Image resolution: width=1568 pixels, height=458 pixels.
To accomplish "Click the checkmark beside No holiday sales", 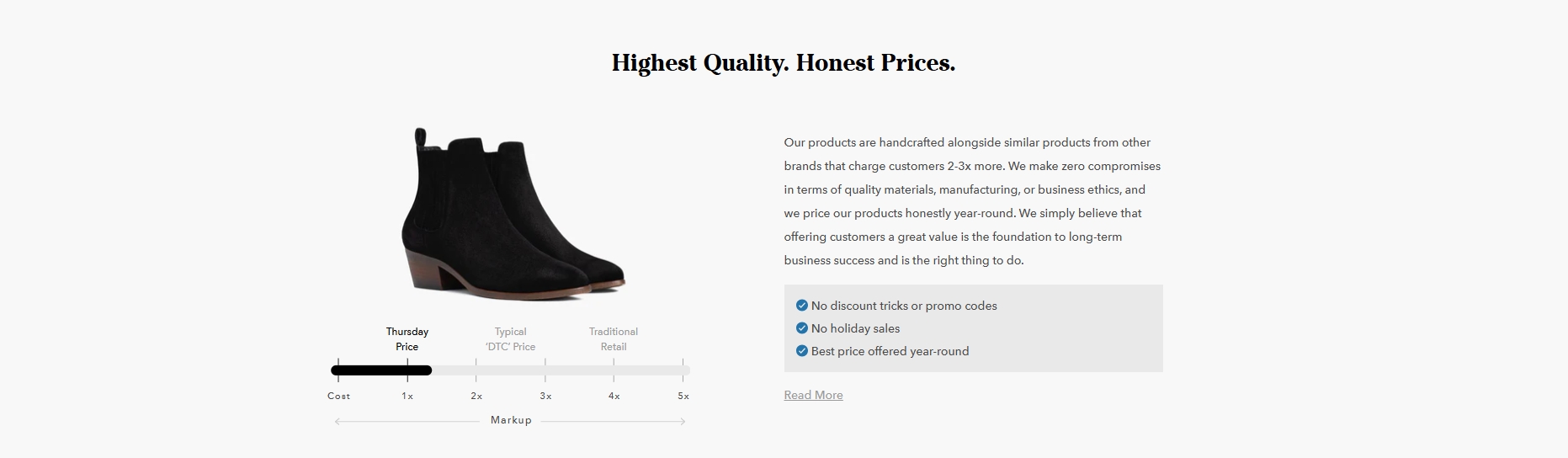I will point(801,328).
